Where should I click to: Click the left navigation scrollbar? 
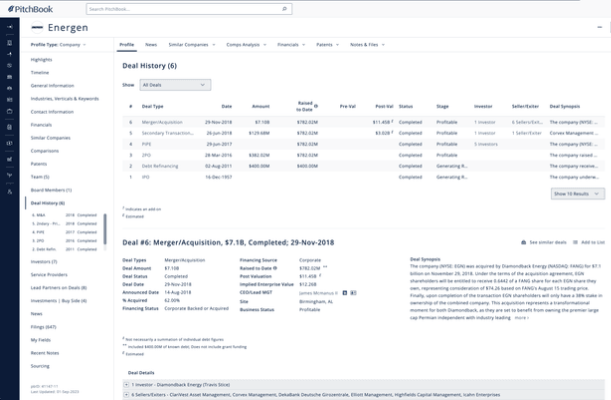tap(105, 228)
